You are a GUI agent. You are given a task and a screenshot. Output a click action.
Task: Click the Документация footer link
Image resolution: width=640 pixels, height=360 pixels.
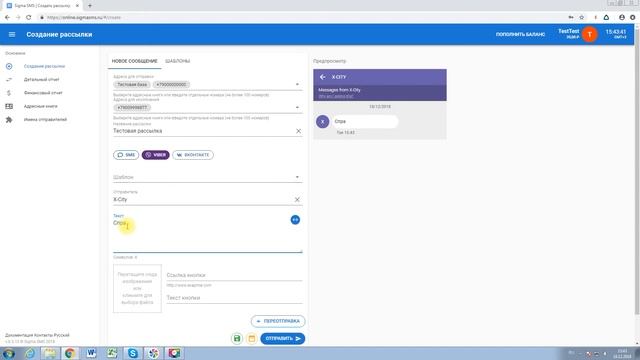[19, 335]
